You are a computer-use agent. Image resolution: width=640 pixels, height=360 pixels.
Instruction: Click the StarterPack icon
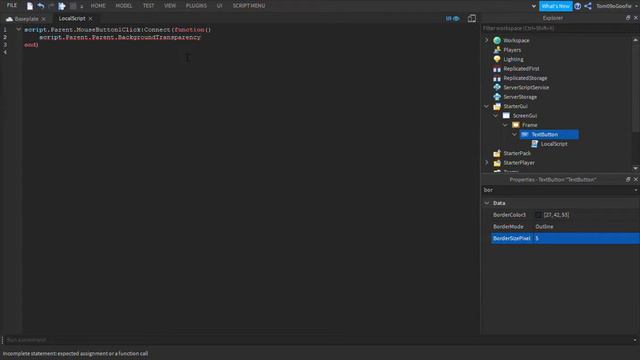[x=497, y=153]
